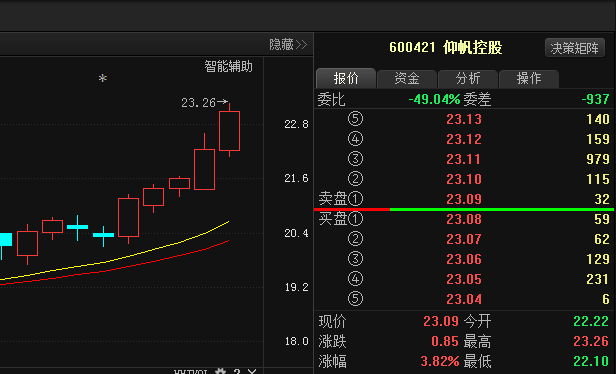Click the 委差 value -937

[x=596, y=99]
